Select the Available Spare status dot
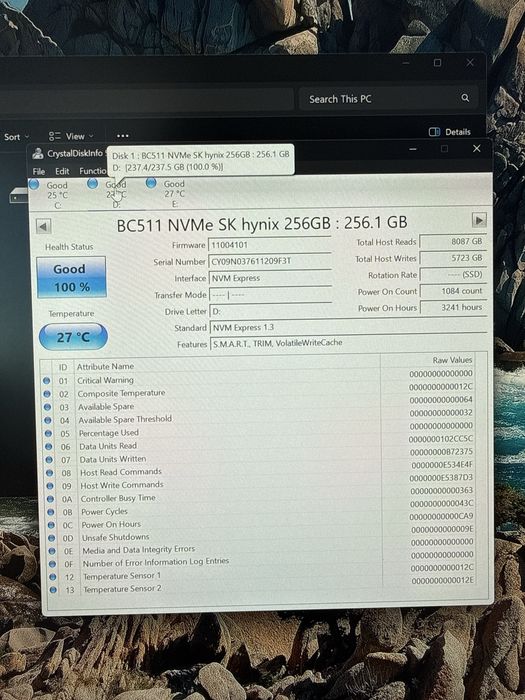The width and height of the screenshot is (525, 700). (47, 407)
